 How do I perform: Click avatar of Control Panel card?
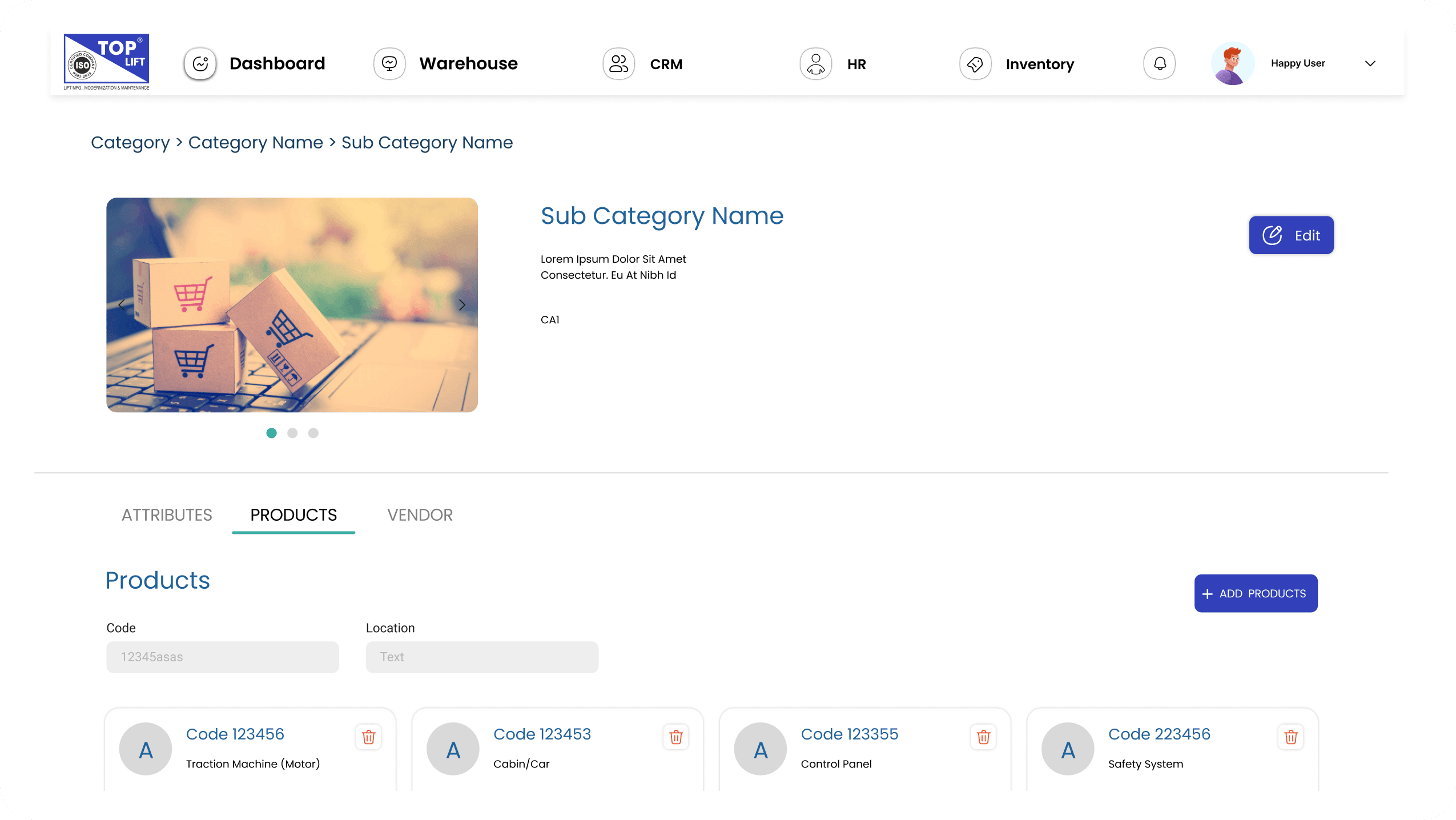point(761,749)
